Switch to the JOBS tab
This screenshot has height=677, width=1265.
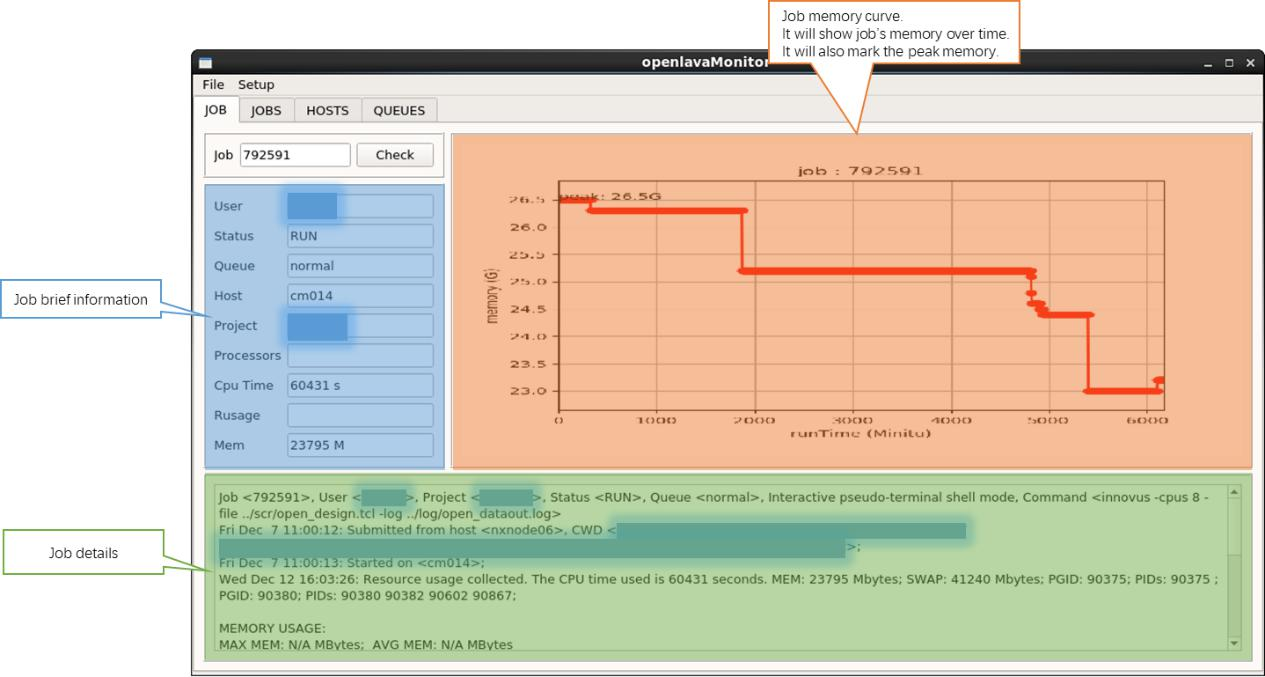[x=265, y=111]
